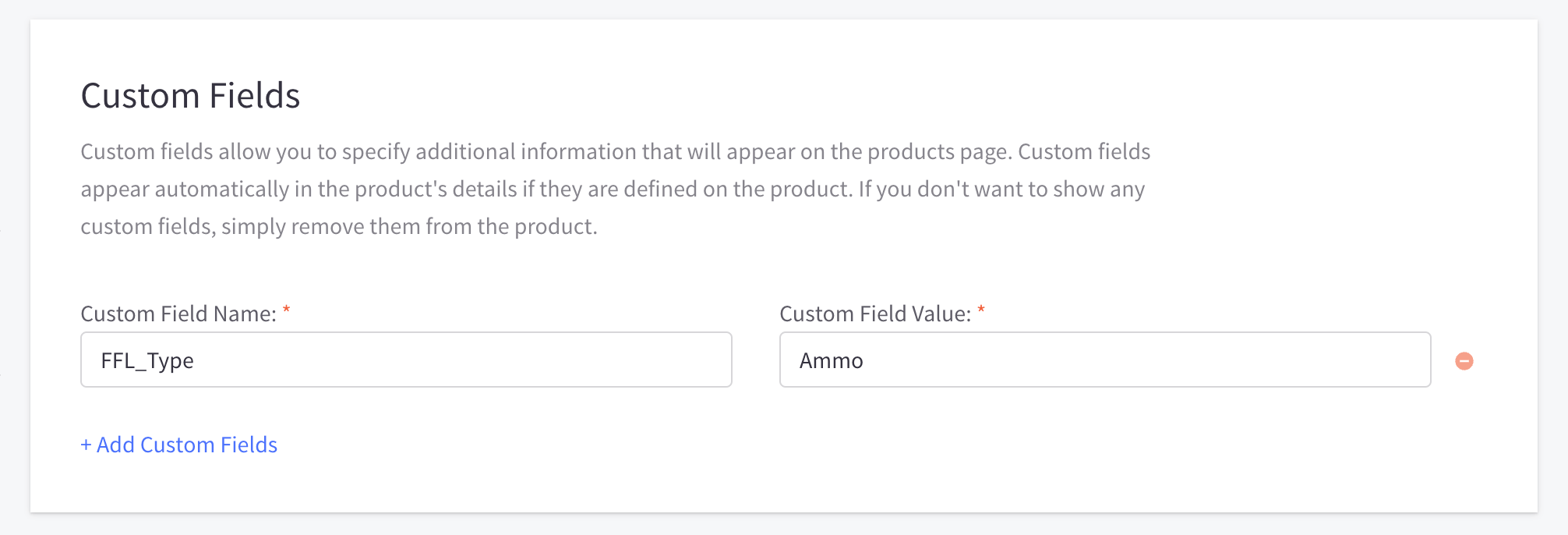The width and height of the screenshot is (1568, 535).
Task: Click the required asterisk beside Custom Field Value
Action: tap(981, 310)
